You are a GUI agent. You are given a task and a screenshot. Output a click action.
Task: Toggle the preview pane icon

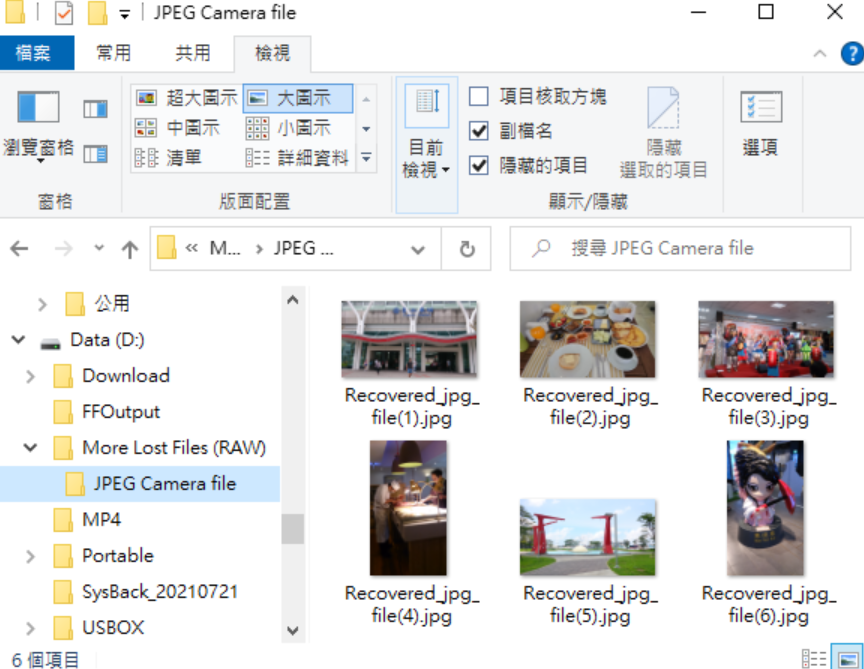click(95, 109)
